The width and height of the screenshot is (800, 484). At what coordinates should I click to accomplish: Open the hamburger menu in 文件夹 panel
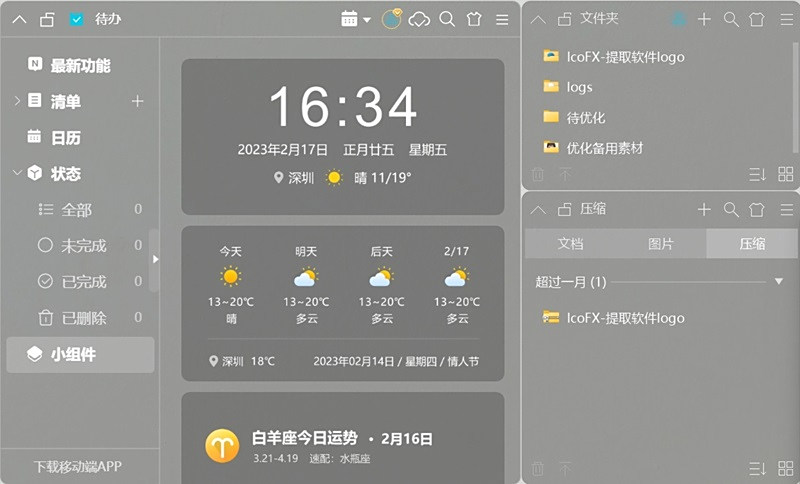tap(786, 19)
